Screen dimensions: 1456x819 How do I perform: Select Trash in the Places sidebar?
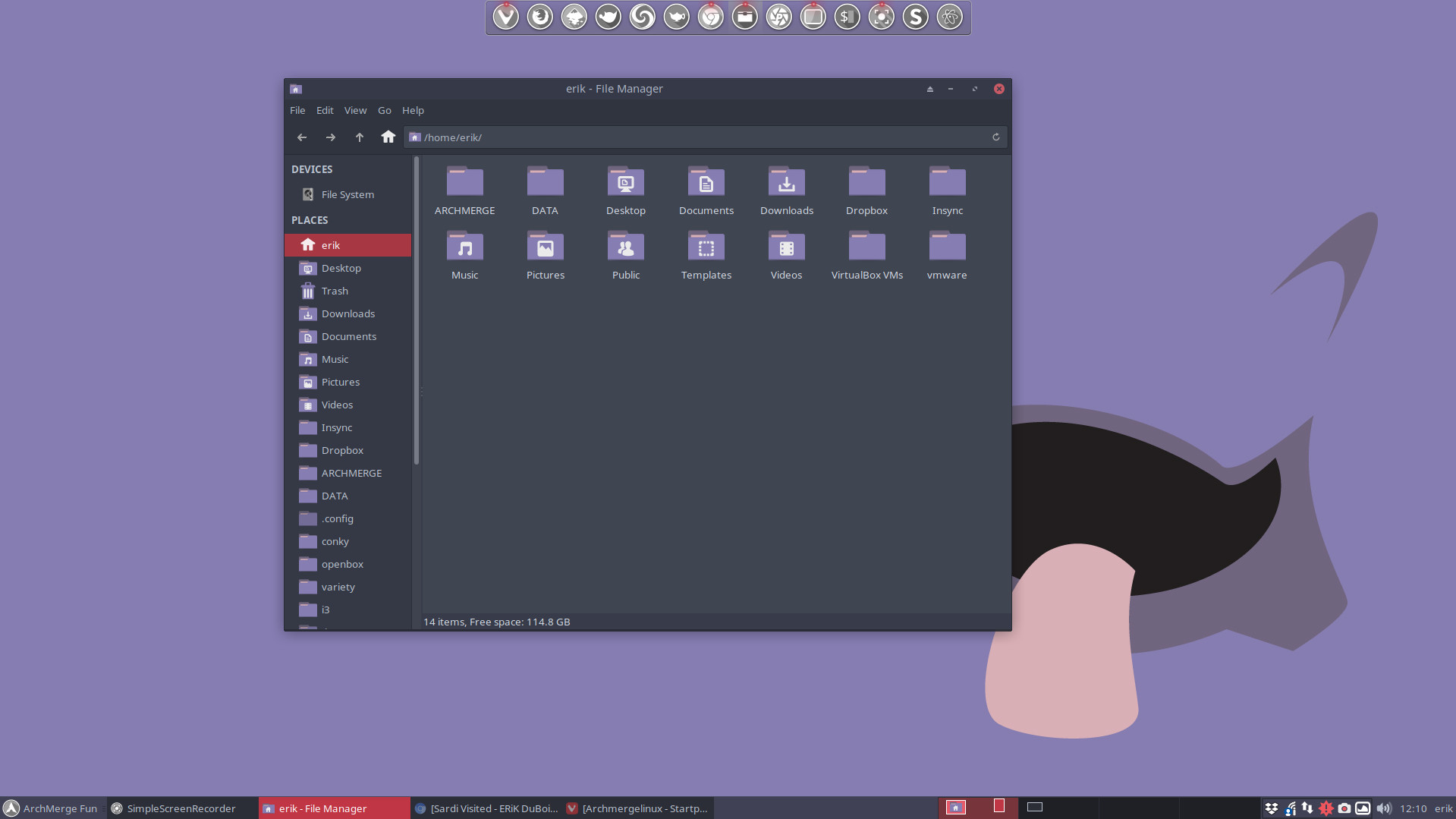(335, 291)
